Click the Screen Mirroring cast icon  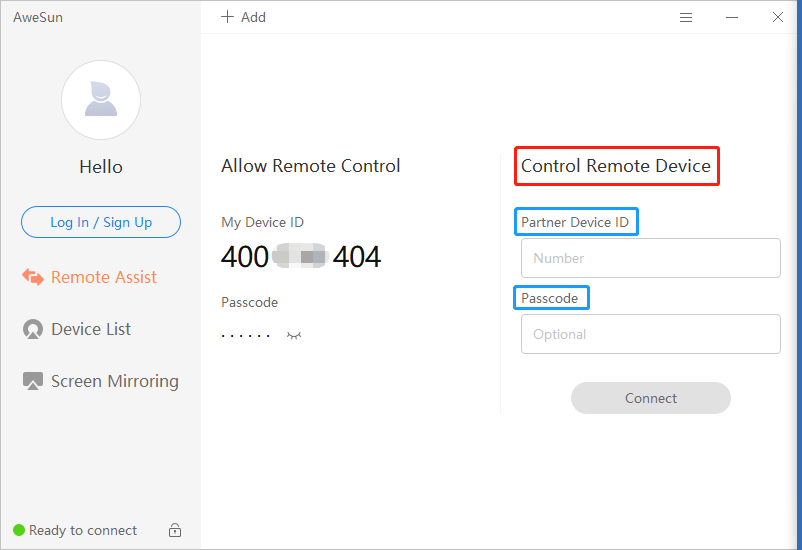33,382
